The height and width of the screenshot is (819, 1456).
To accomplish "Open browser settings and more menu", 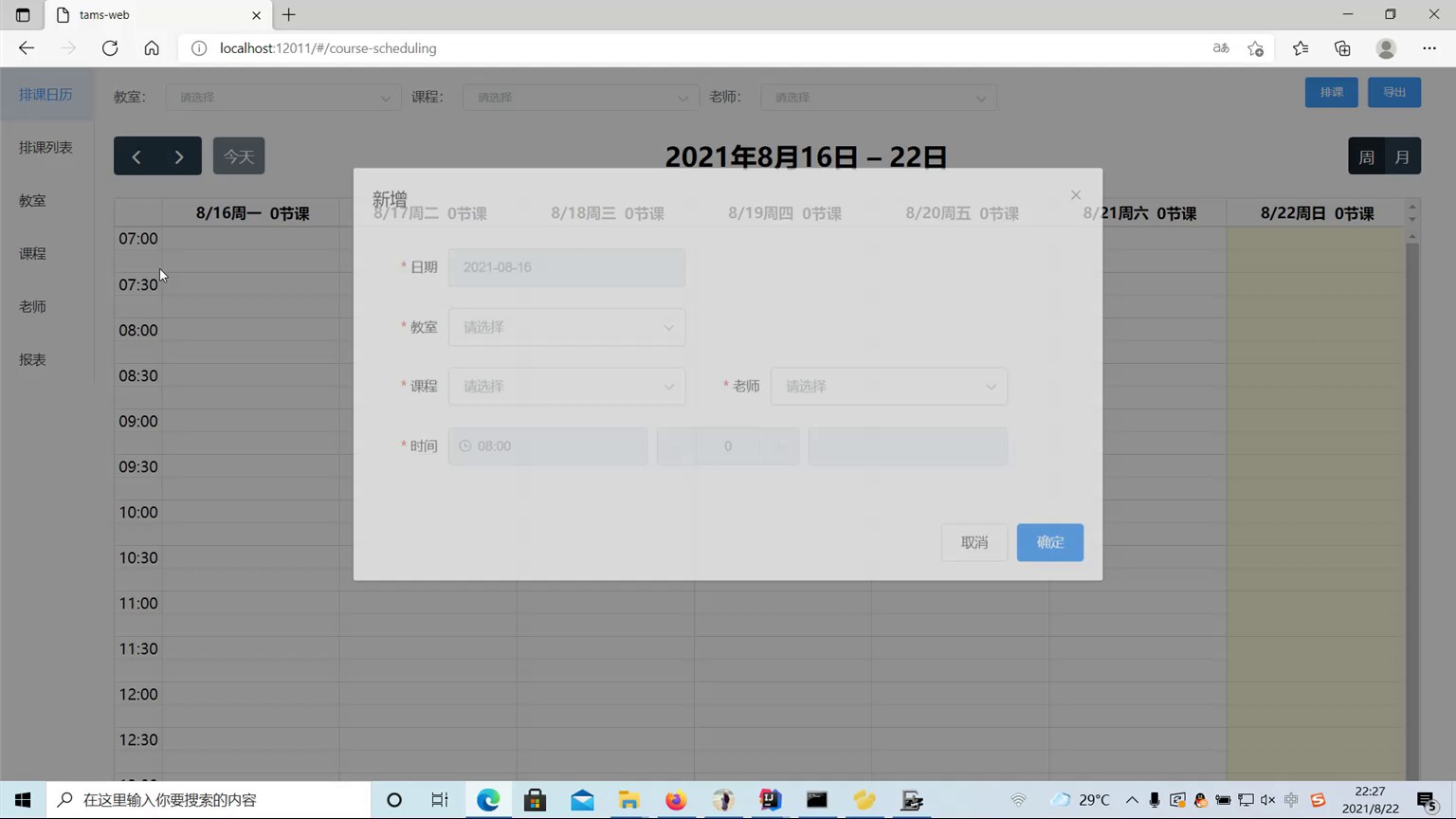I will coord(1429,48).
